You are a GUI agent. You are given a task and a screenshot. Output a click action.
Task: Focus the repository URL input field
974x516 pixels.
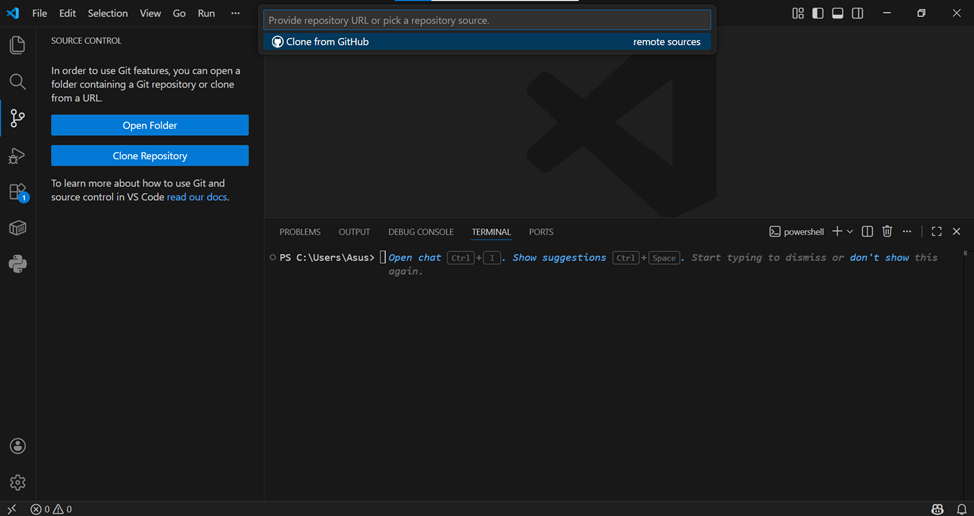487,20
